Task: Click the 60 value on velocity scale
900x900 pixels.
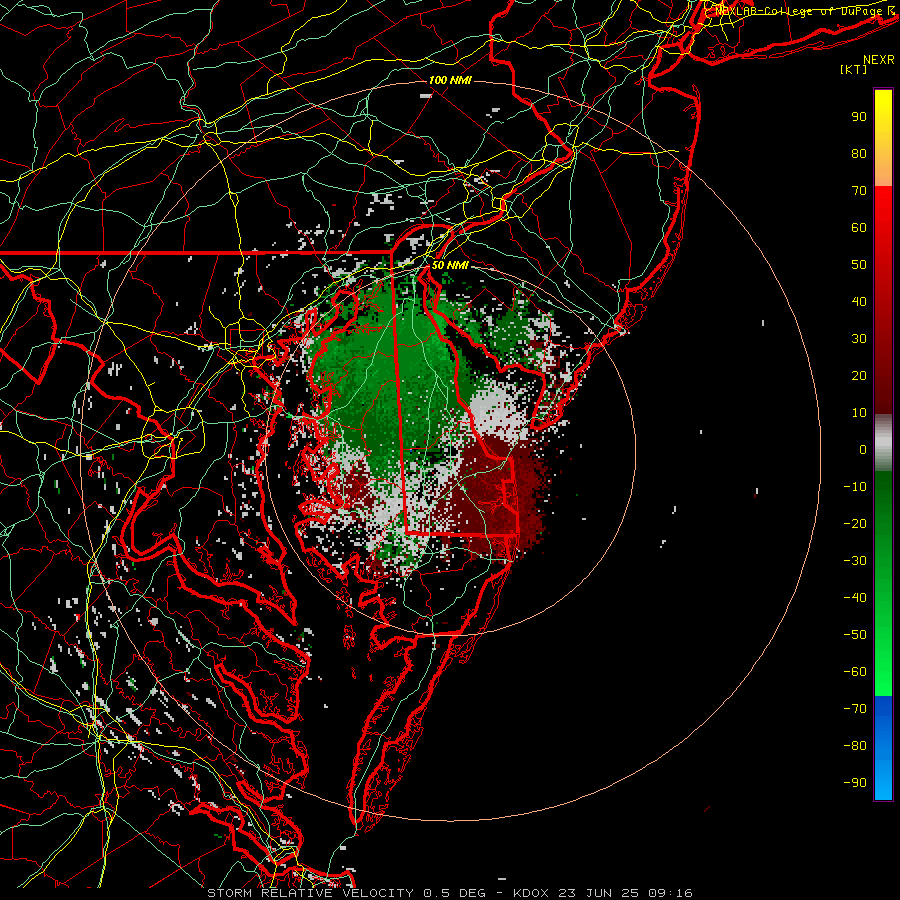Action: pos(859,228)
